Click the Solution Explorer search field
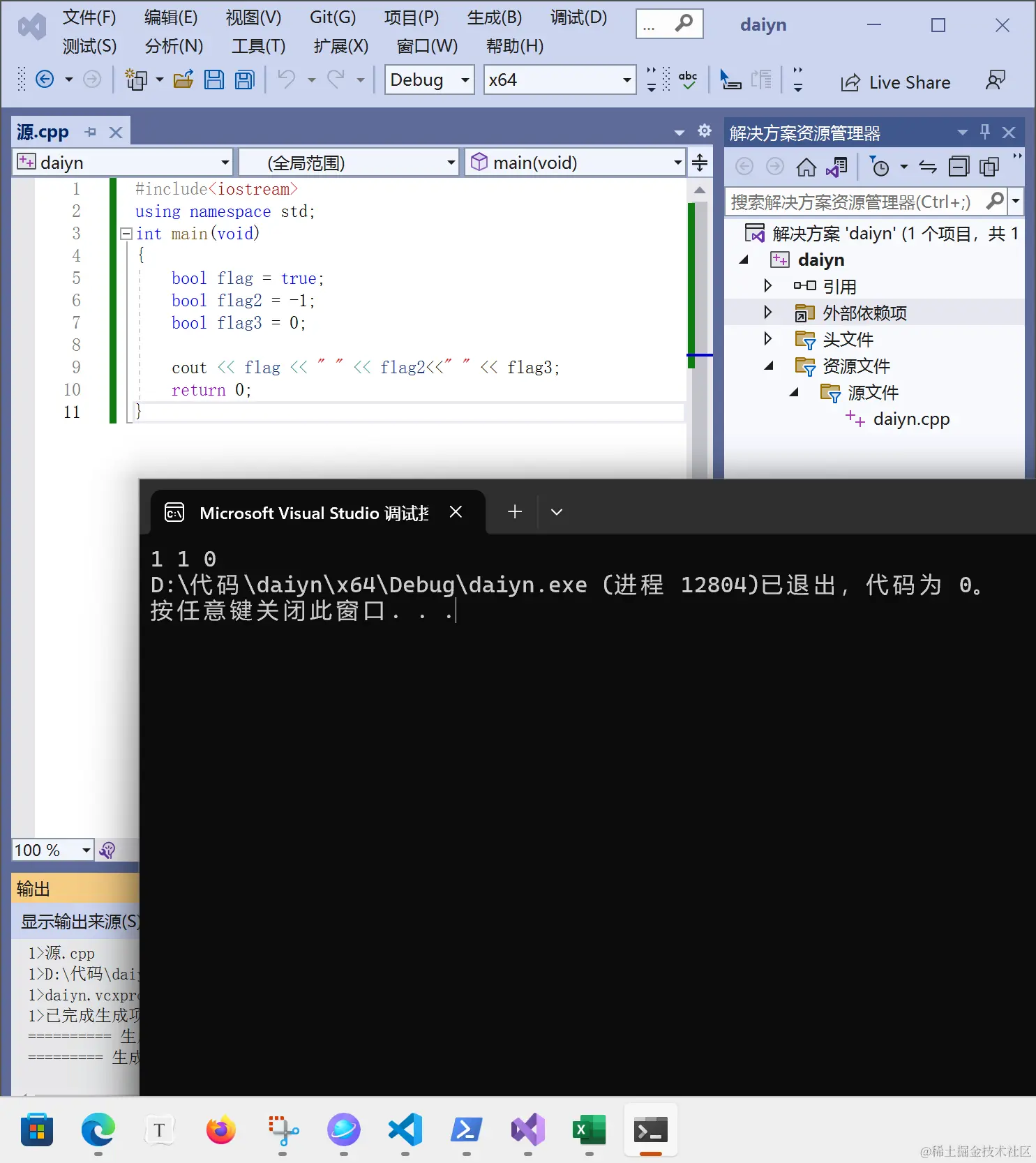1036x1163 pixels. click(865, 202)
